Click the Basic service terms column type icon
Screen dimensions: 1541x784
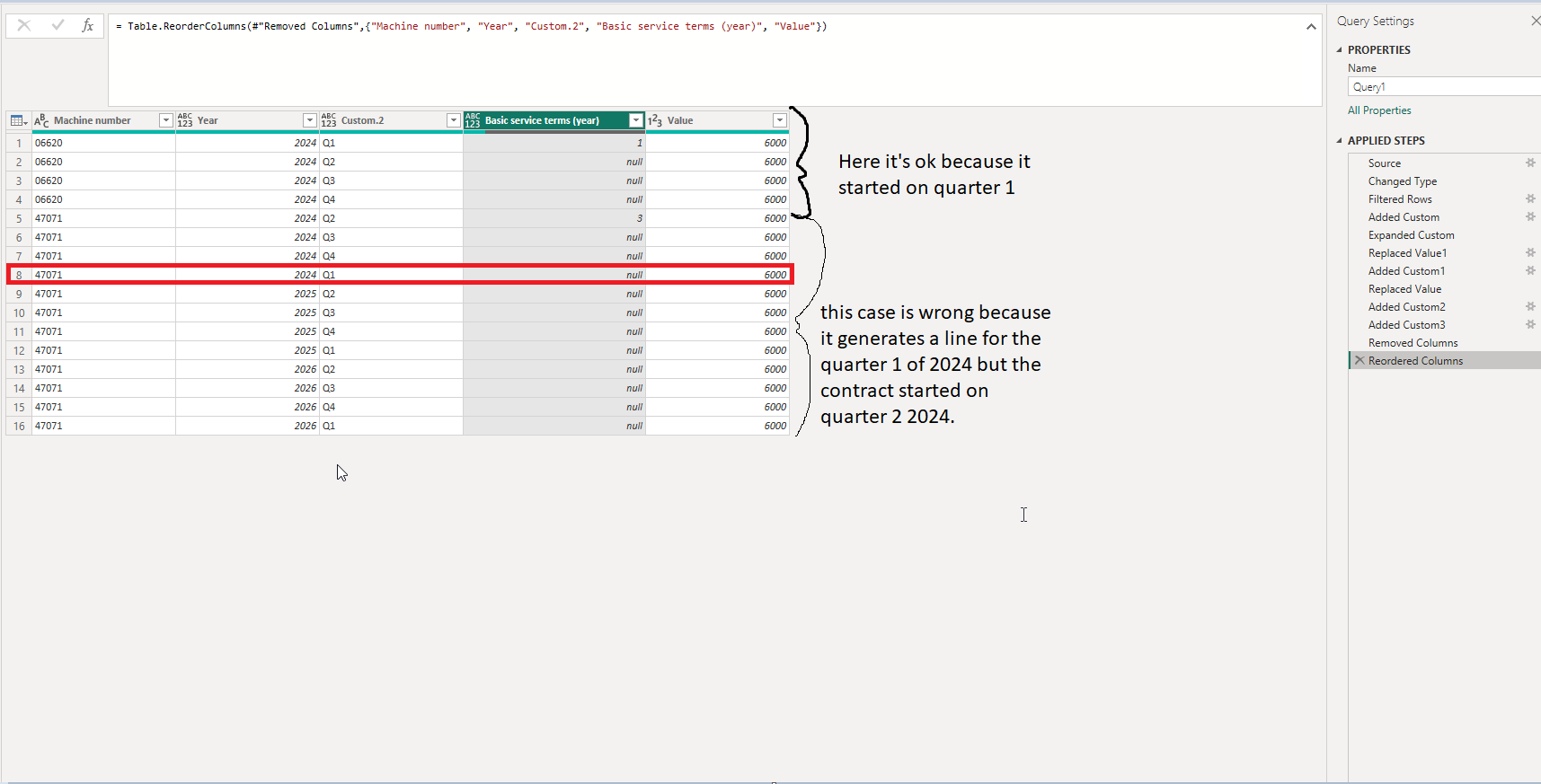pos(473,120)
